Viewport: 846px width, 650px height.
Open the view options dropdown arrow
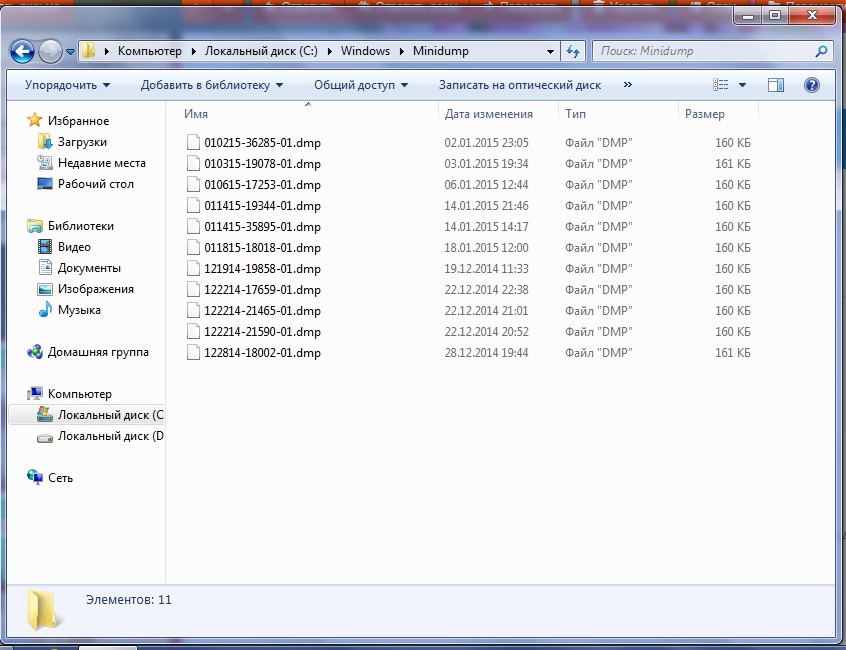pyautogui.click(x=742, y=85)
